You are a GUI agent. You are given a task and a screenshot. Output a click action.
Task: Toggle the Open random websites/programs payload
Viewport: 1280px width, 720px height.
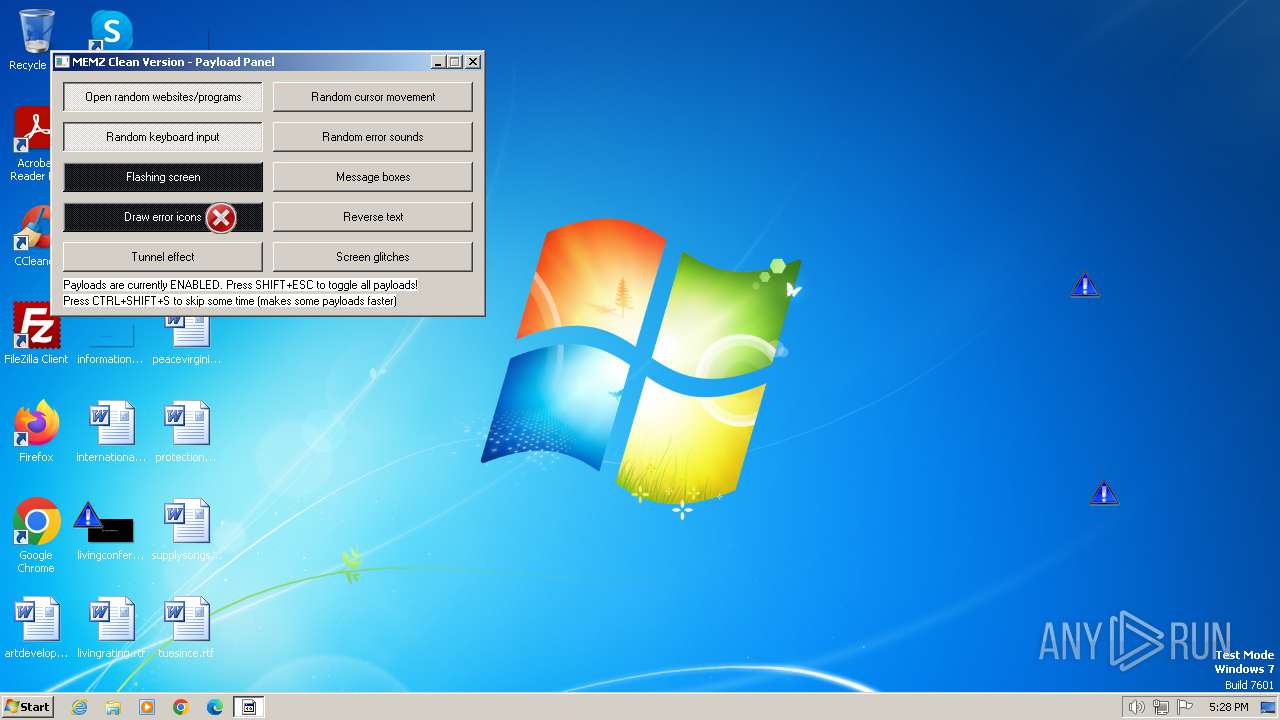(163, 97)
